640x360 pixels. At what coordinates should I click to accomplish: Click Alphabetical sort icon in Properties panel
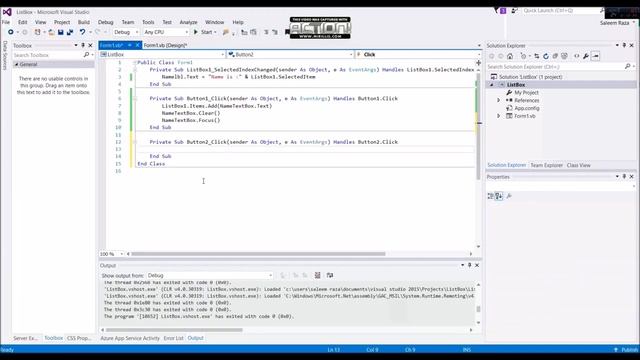pos(499,196)
